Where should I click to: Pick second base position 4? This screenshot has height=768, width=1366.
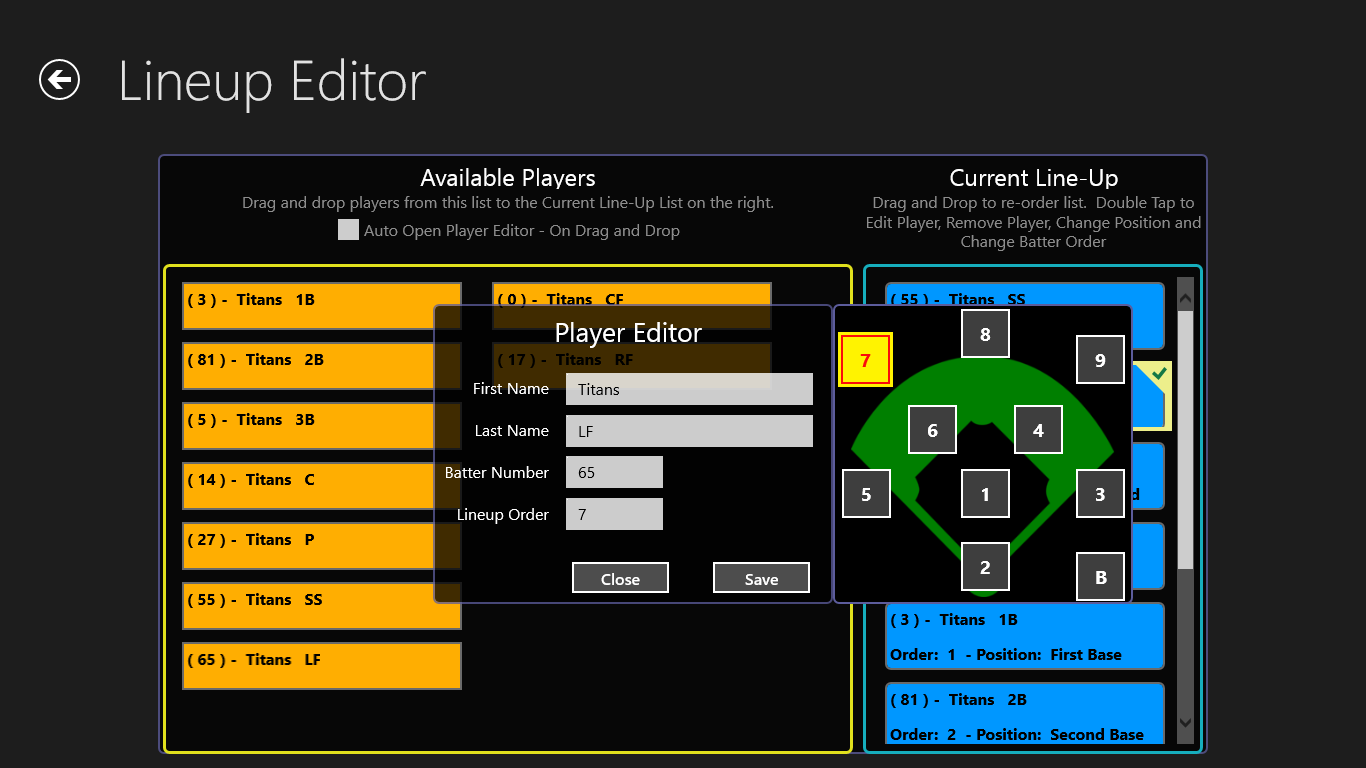[x=1038, y=430]
